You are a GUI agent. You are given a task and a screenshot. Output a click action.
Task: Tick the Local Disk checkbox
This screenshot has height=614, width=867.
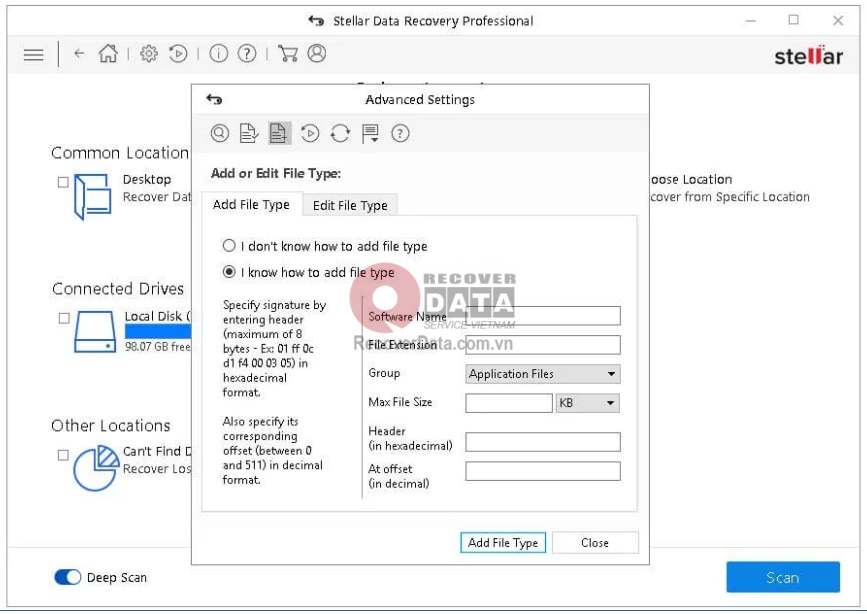64,318
